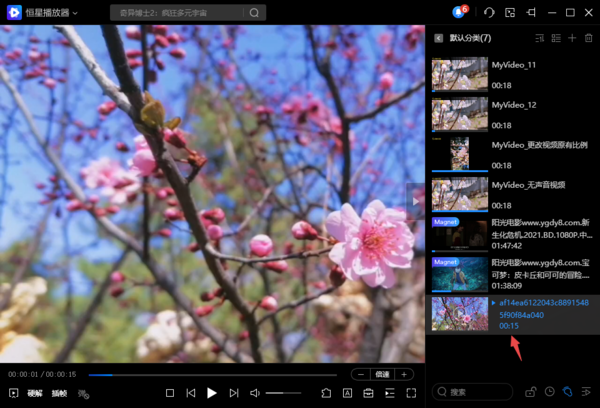Click the 00:00:01 / 00:00:15 time display
Screen dimensions: 600x408
click(x=42, y=374)
